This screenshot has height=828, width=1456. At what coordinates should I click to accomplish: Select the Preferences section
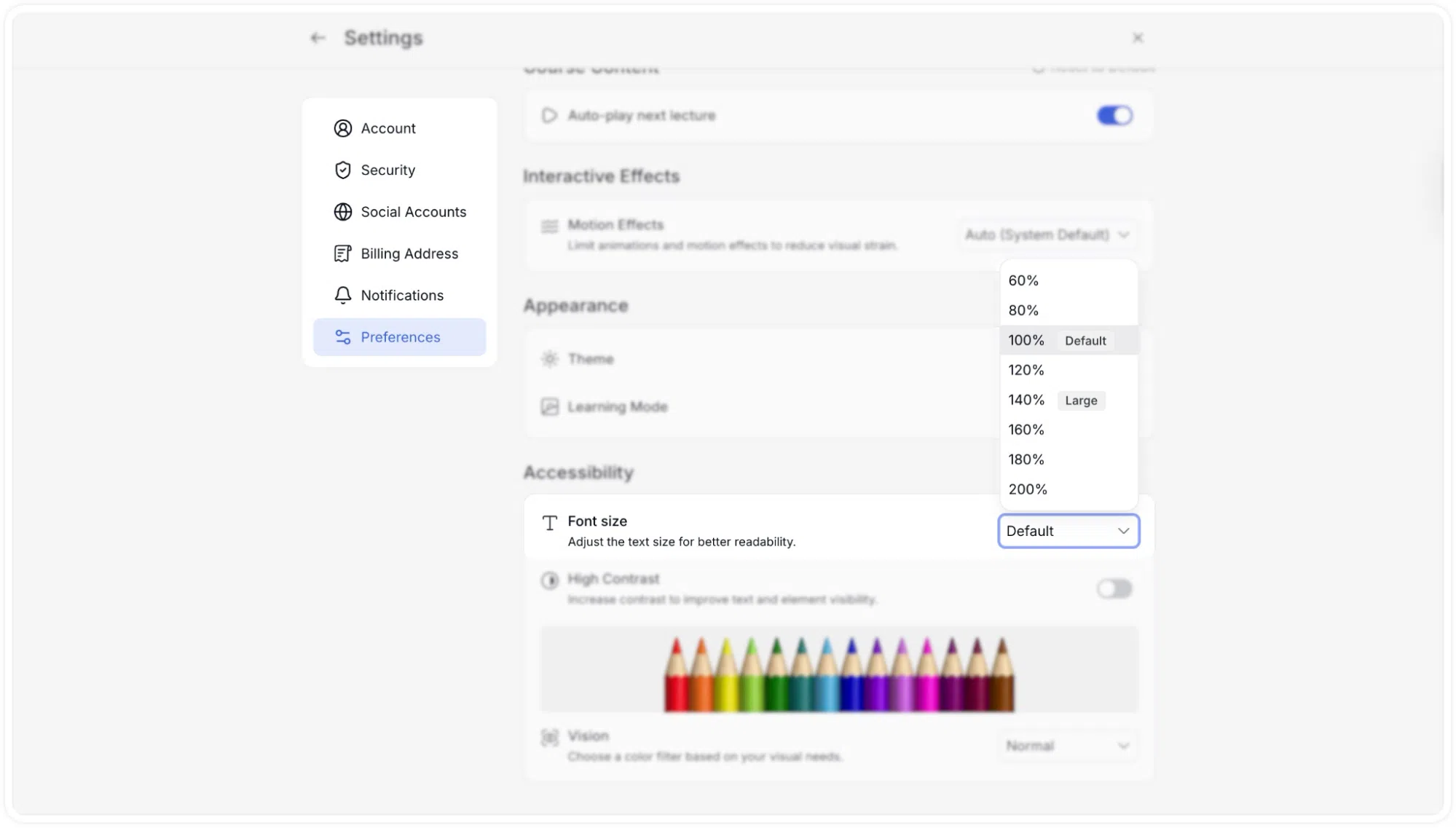399,337
